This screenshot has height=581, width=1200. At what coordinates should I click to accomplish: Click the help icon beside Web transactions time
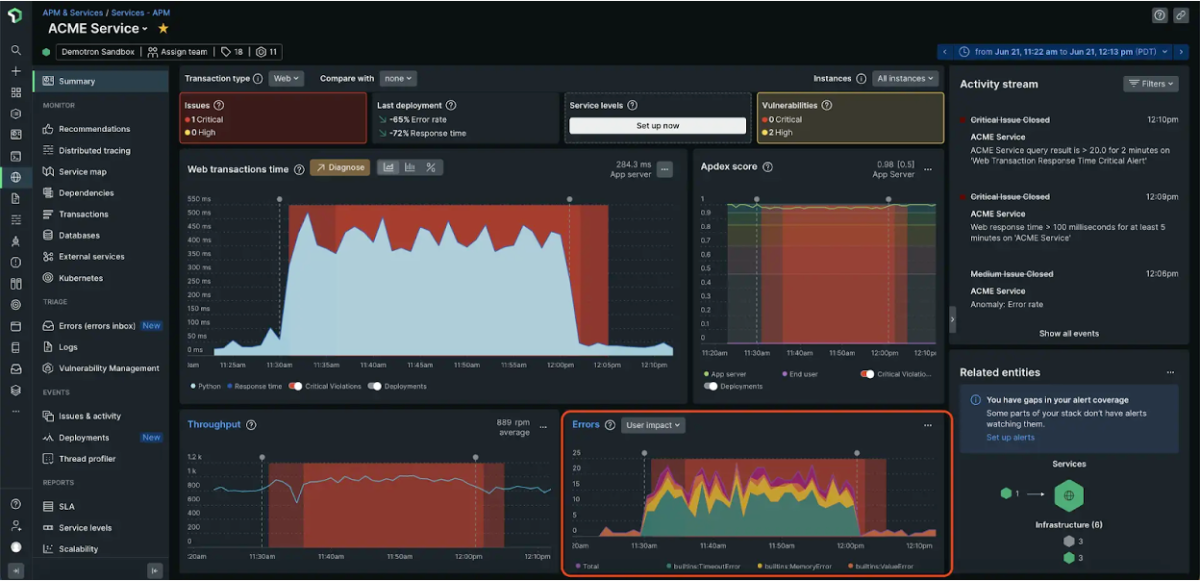299,169
